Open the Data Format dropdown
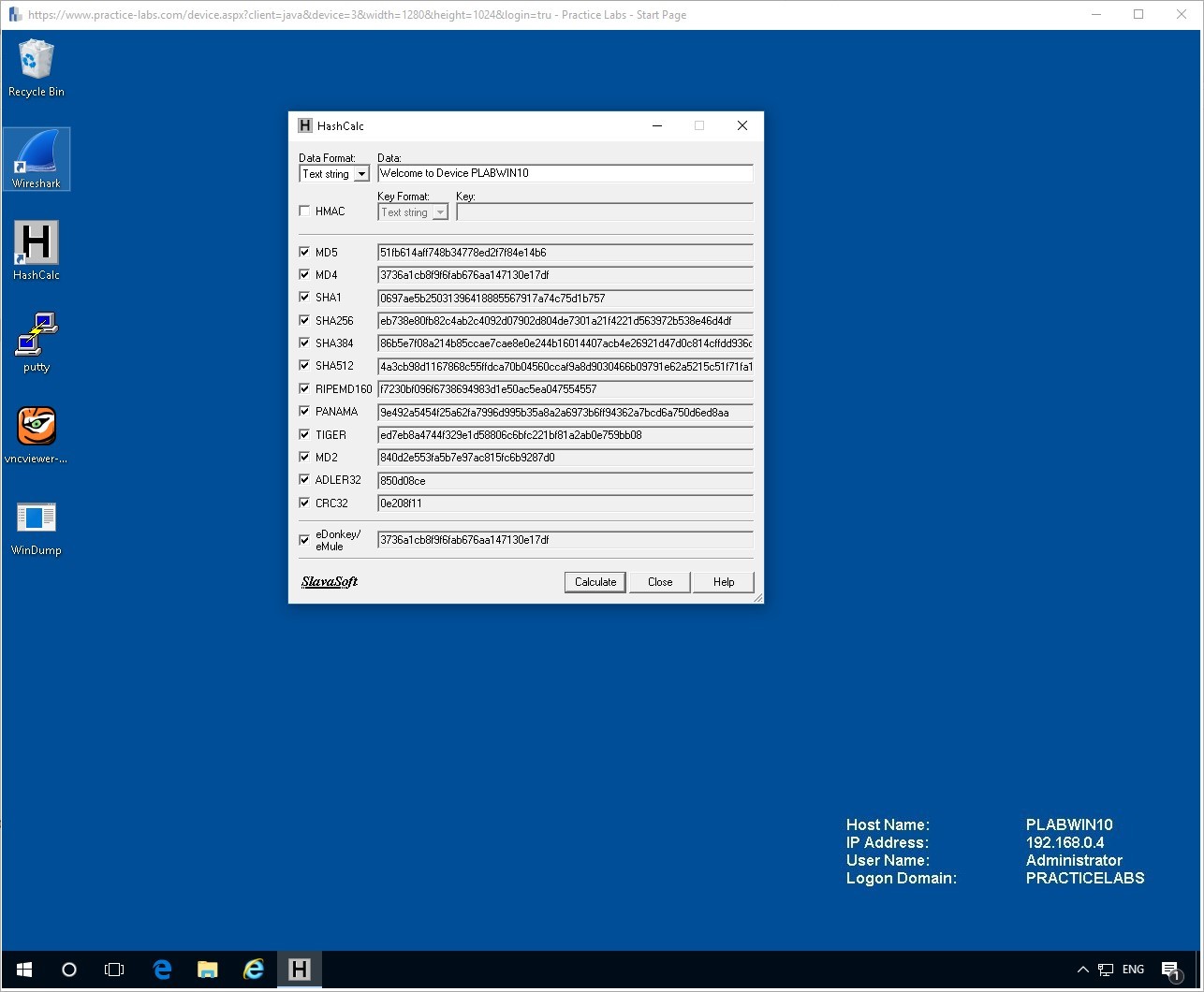 [361, 173]
